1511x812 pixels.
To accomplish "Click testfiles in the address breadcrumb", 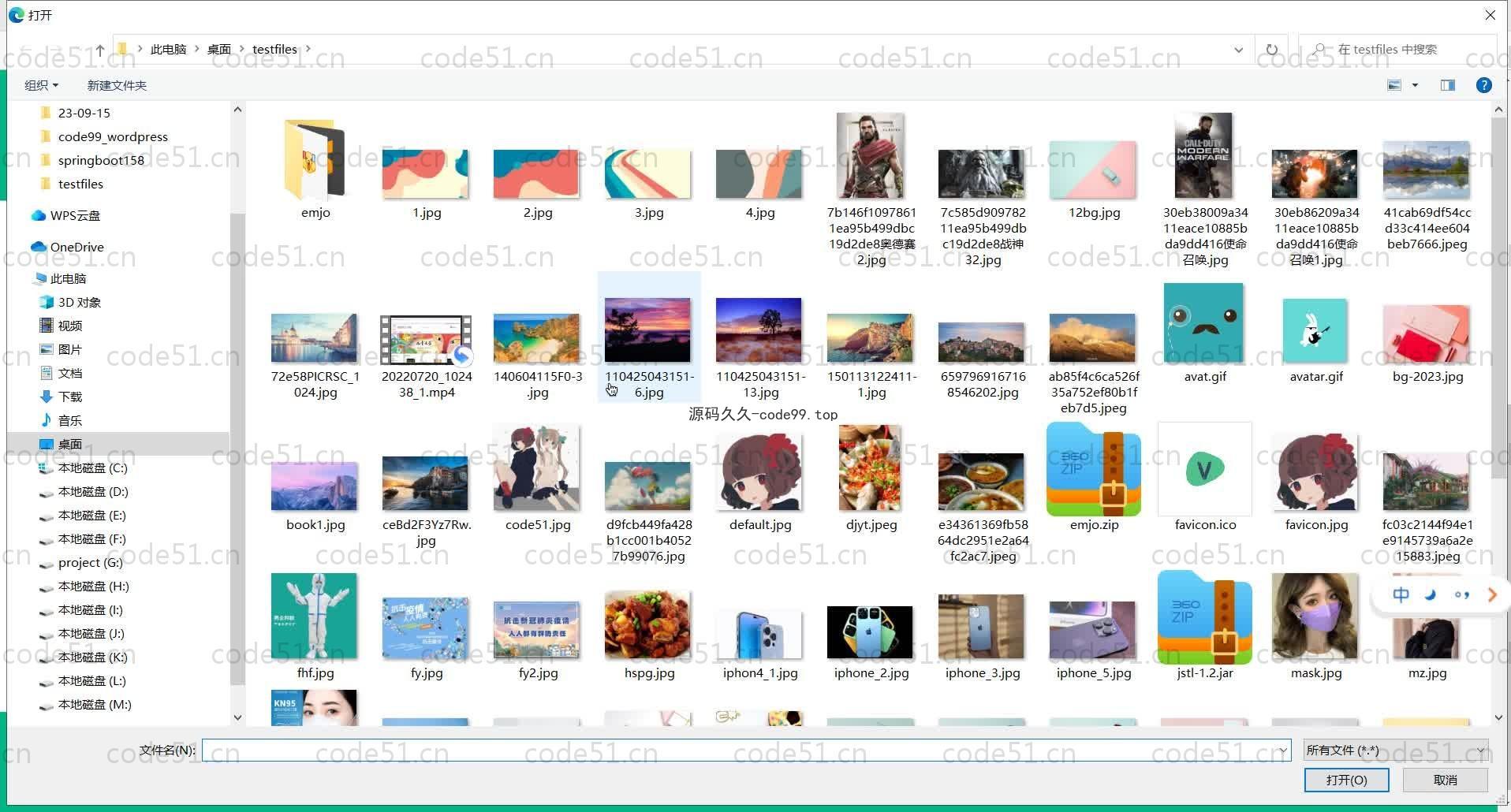I will tap(274, 49).
